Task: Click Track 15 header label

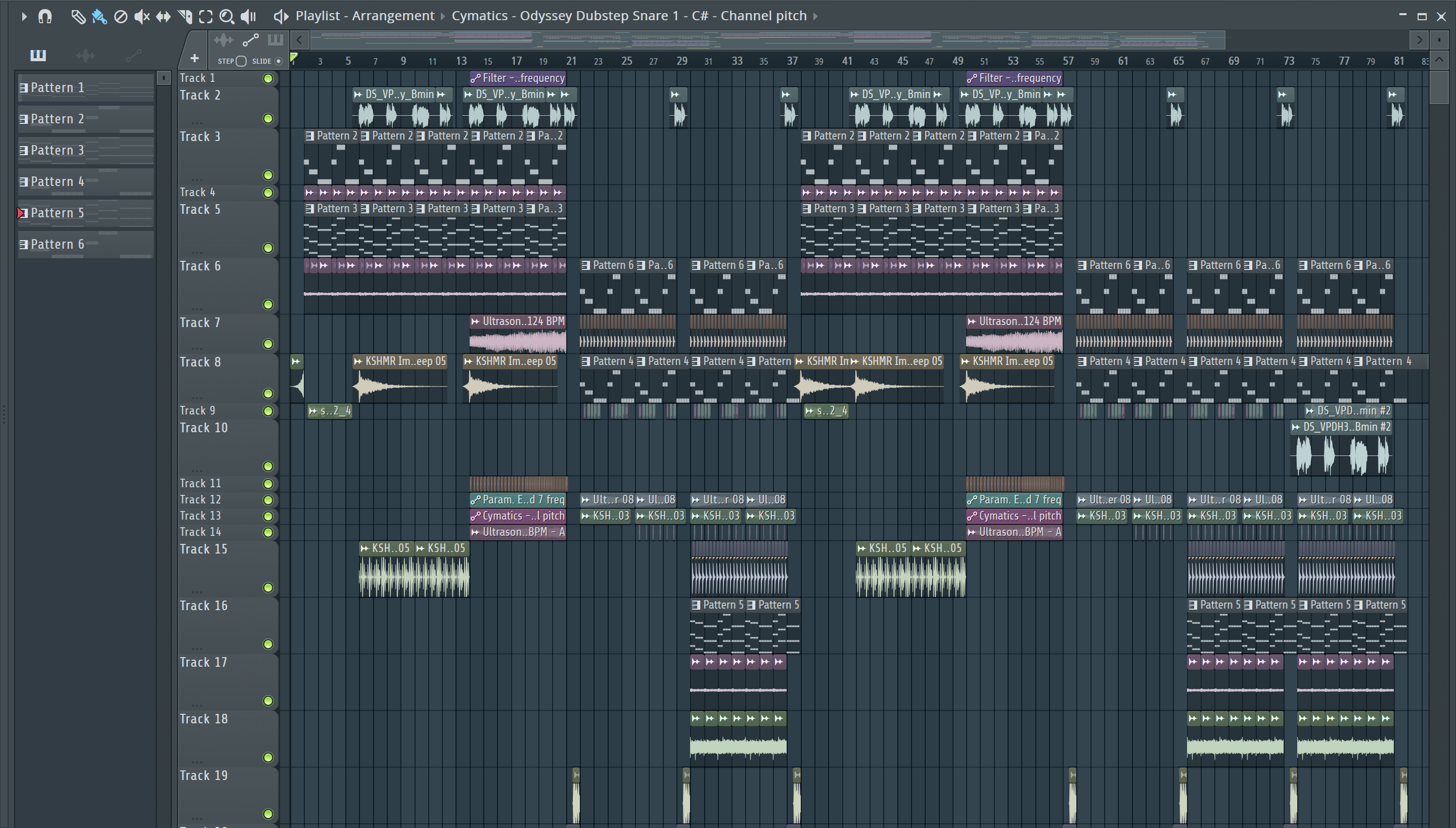Action: (204, 549)
